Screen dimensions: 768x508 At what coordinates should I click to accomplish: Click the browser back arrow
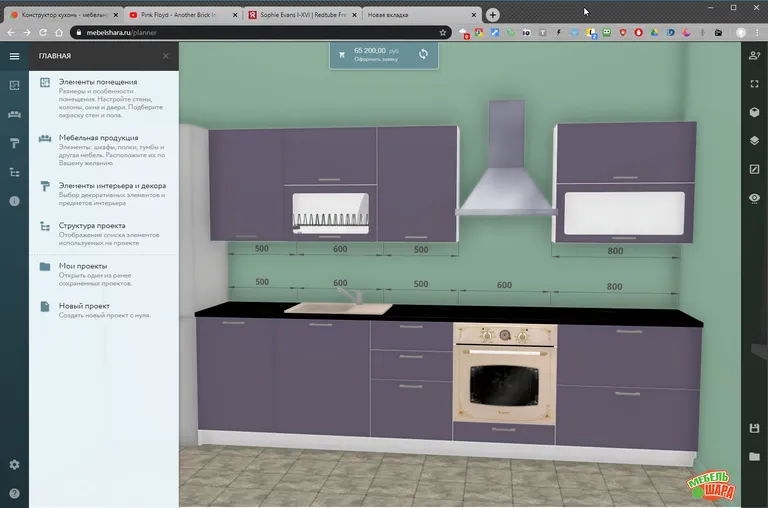(x=11, y=32)
